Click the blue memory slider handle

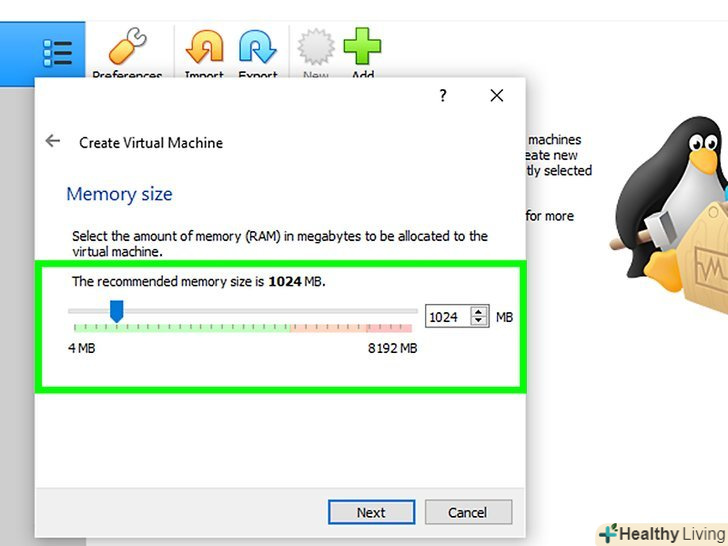click(x=117, y=311)
